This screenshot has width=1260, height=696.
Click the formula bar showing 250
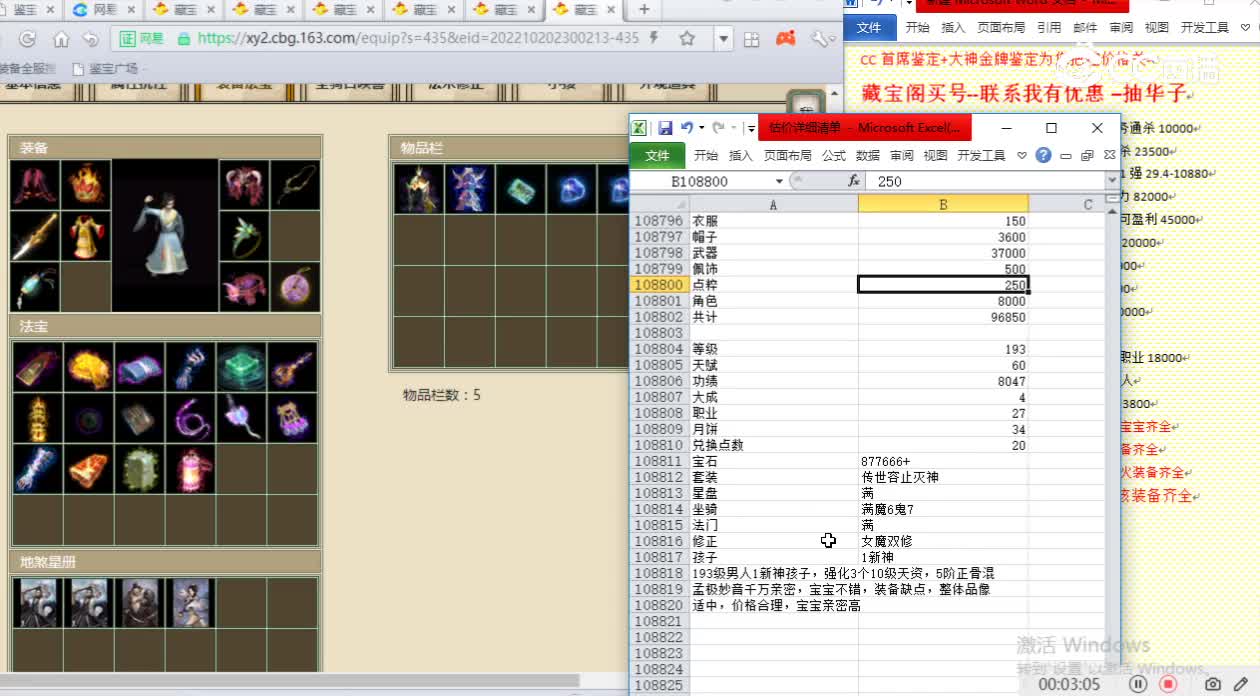pyautogui.click(x=985, y=181)
